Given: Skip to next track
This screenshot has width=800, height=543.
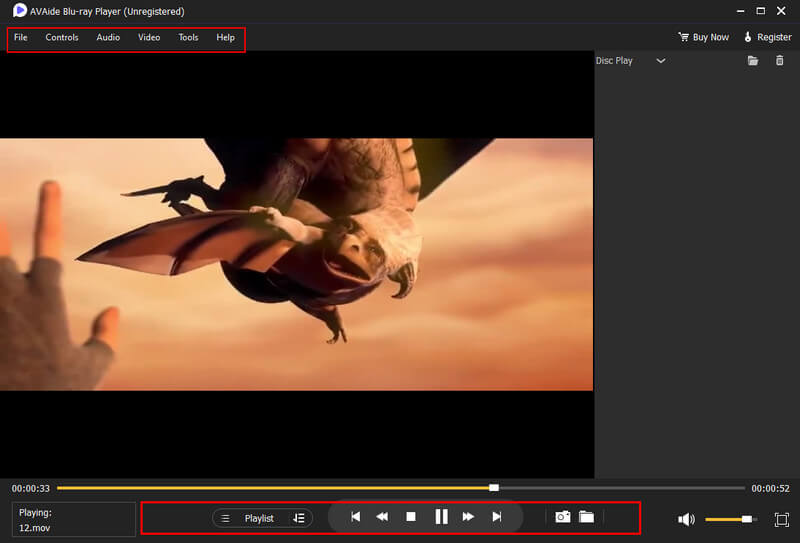Looking at the screenshot, I should coord(496,517).
